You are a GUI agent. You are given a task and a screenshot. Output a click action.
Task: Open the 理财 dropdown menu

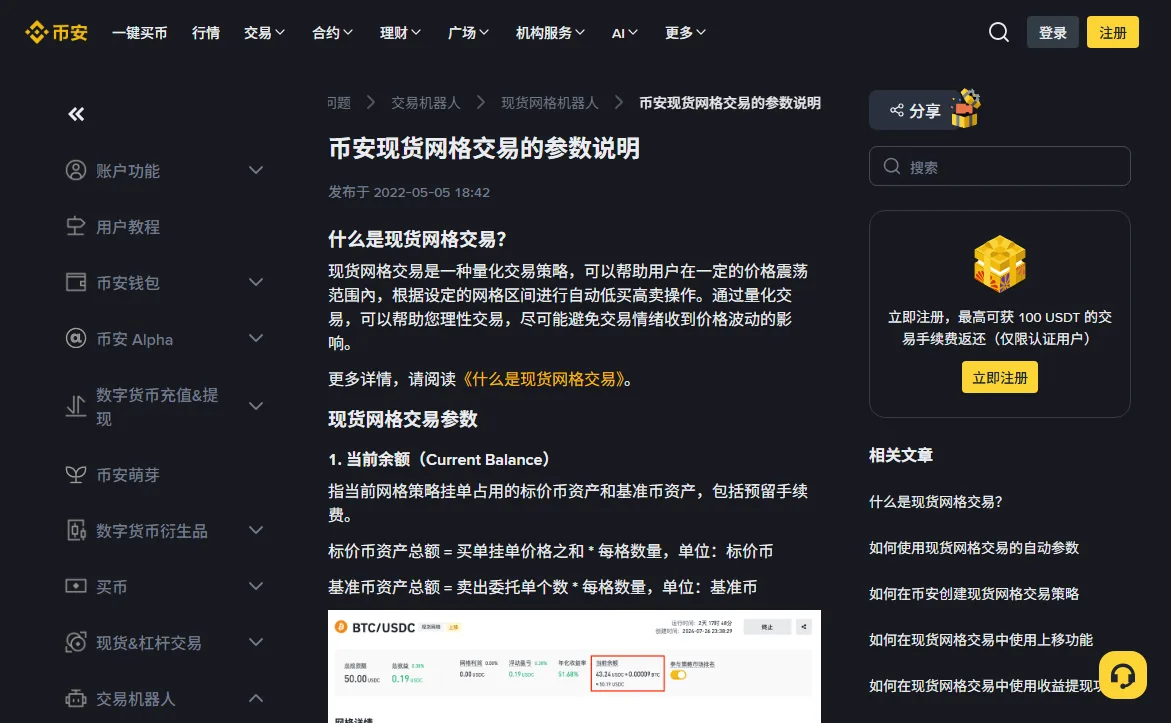pos(400,33)
